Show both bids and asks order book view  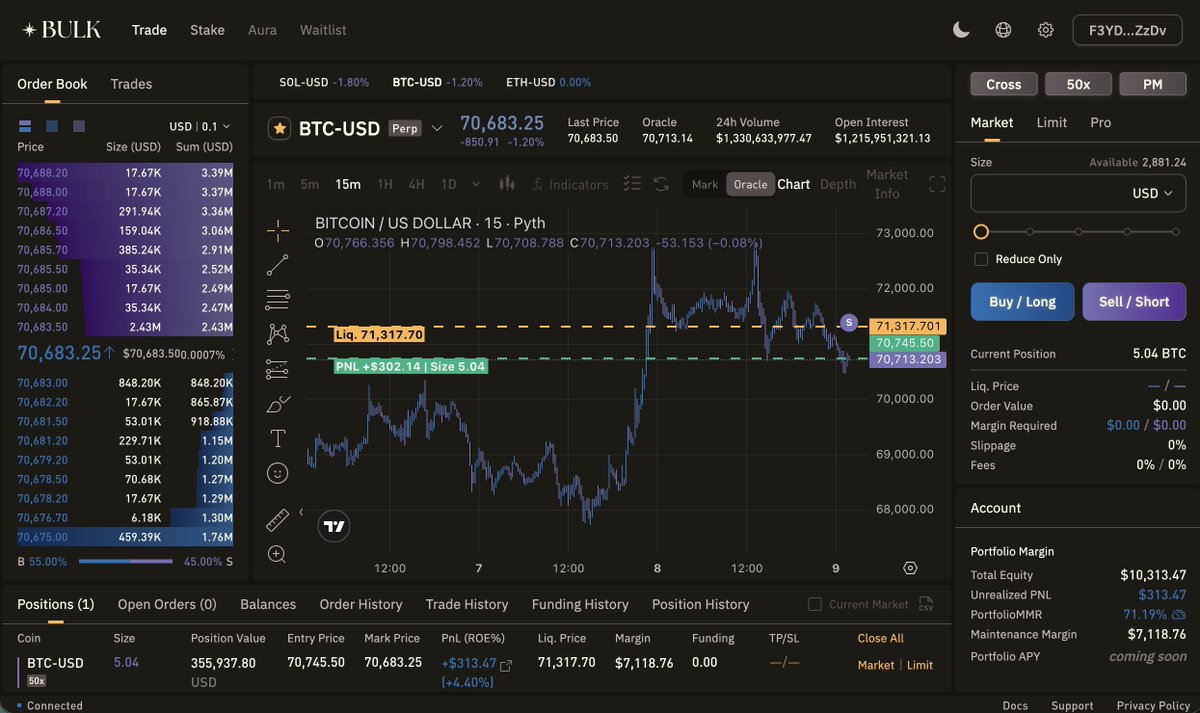click(x=25, y=126)
